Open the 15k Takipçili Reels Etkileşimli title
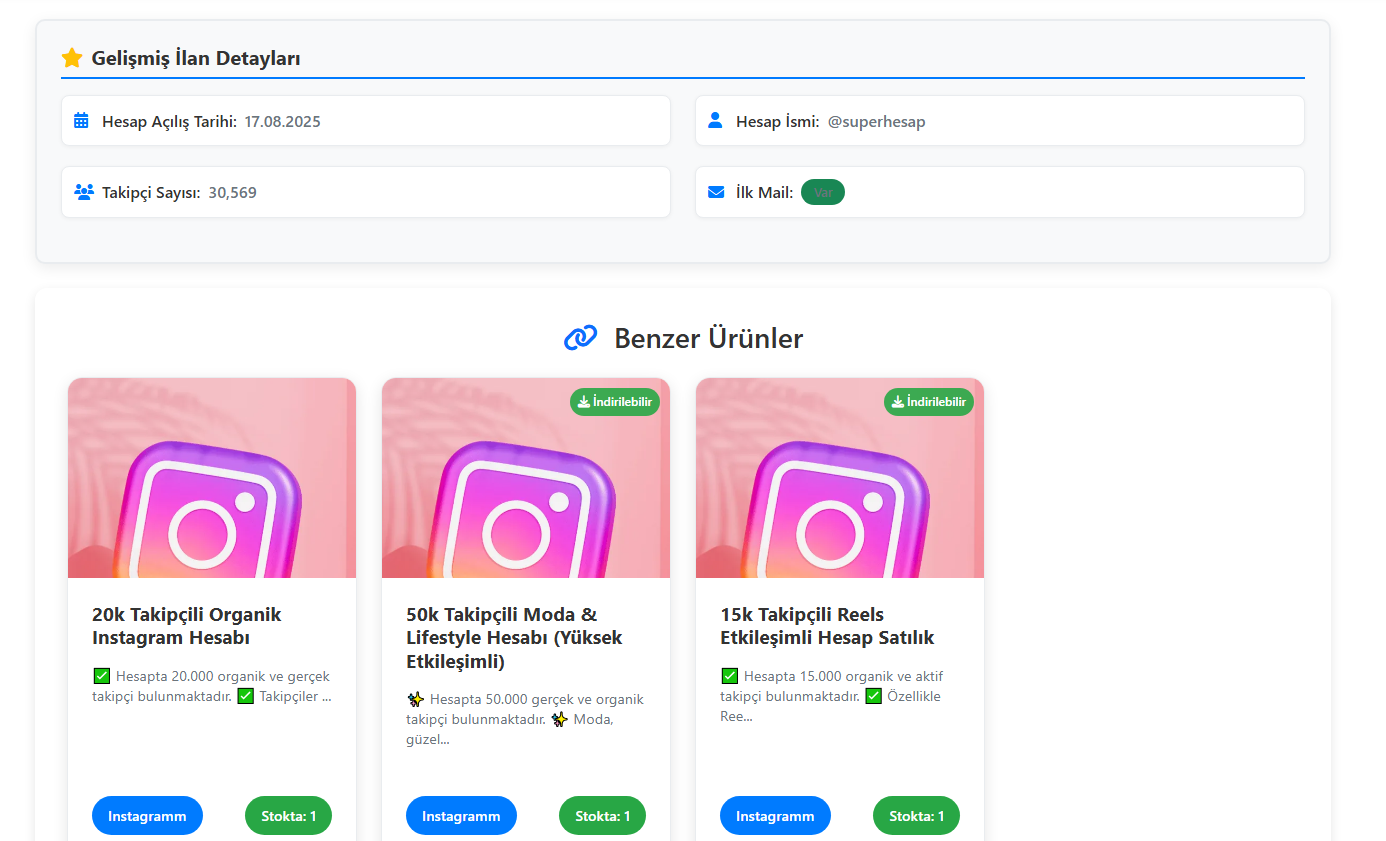Screen dimensions: 1386x841 point(827,626)
